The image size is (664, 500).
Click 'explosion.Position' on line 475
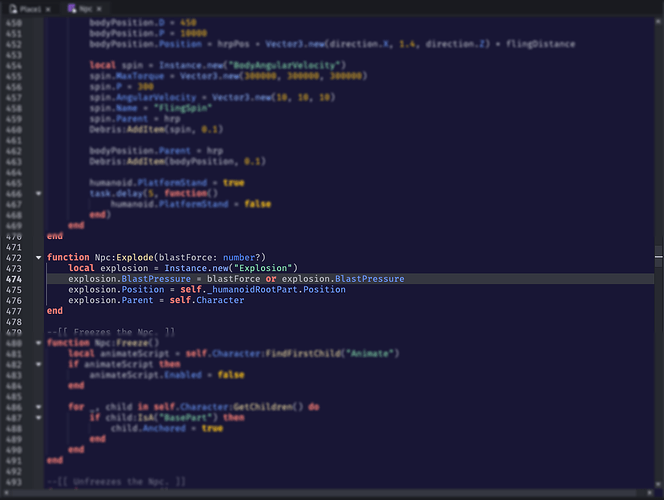click(x=116, y=290)
